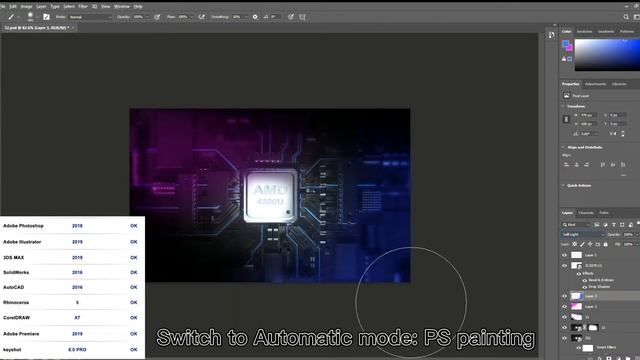The width and height of the screenshot is (640, 360).
Task: Switch to the Channels tab
Action: click(x=586, y=213)
